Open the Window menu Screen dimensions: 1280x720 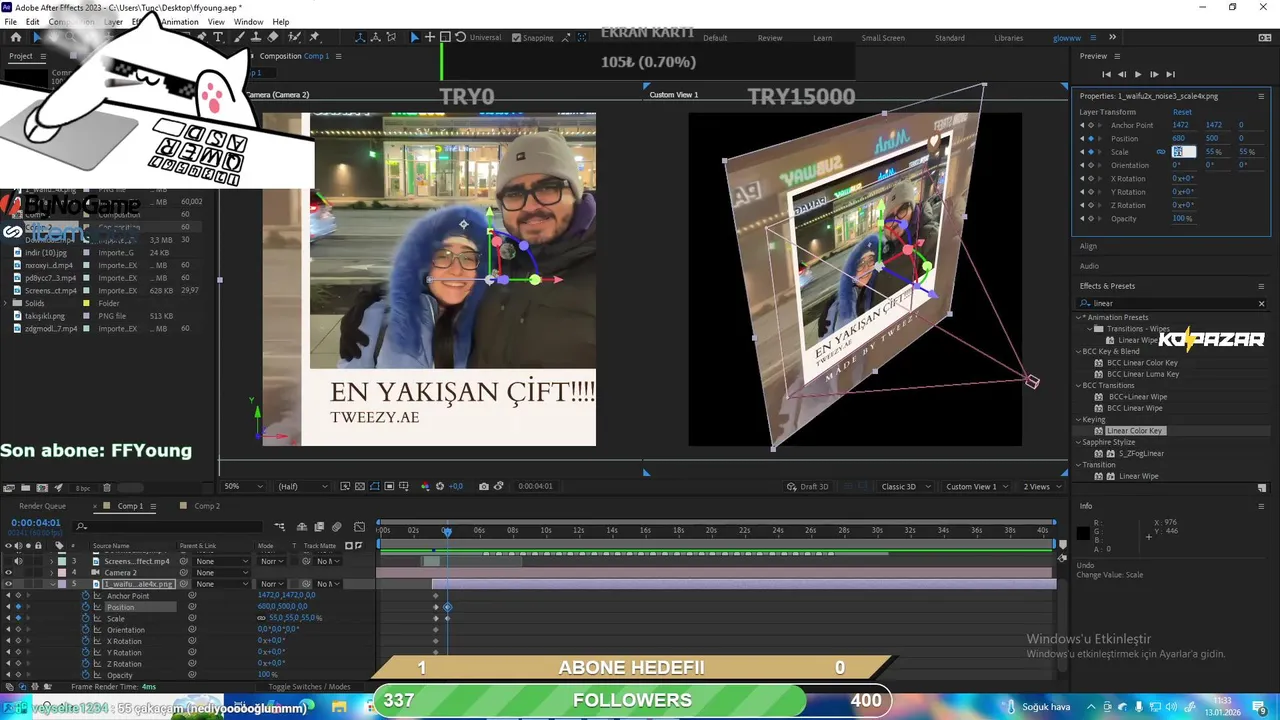[x=249, y=22]
